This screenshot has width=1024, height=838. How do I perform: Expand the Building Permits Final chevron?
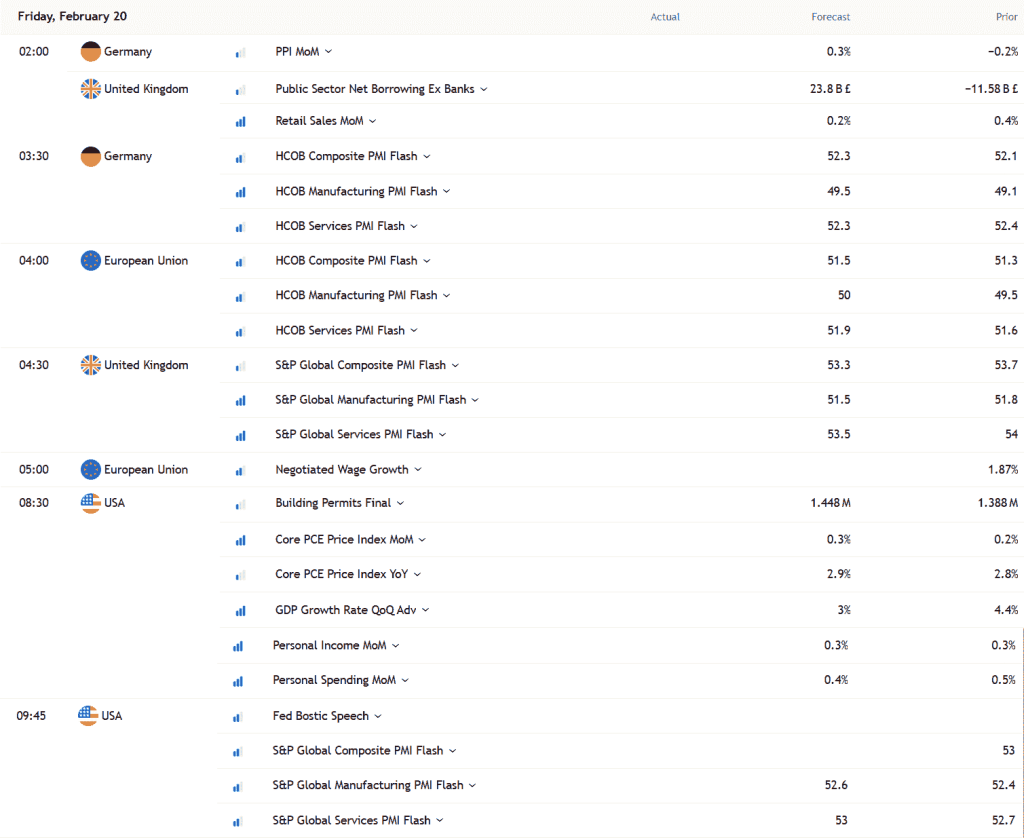coord(400,503)
